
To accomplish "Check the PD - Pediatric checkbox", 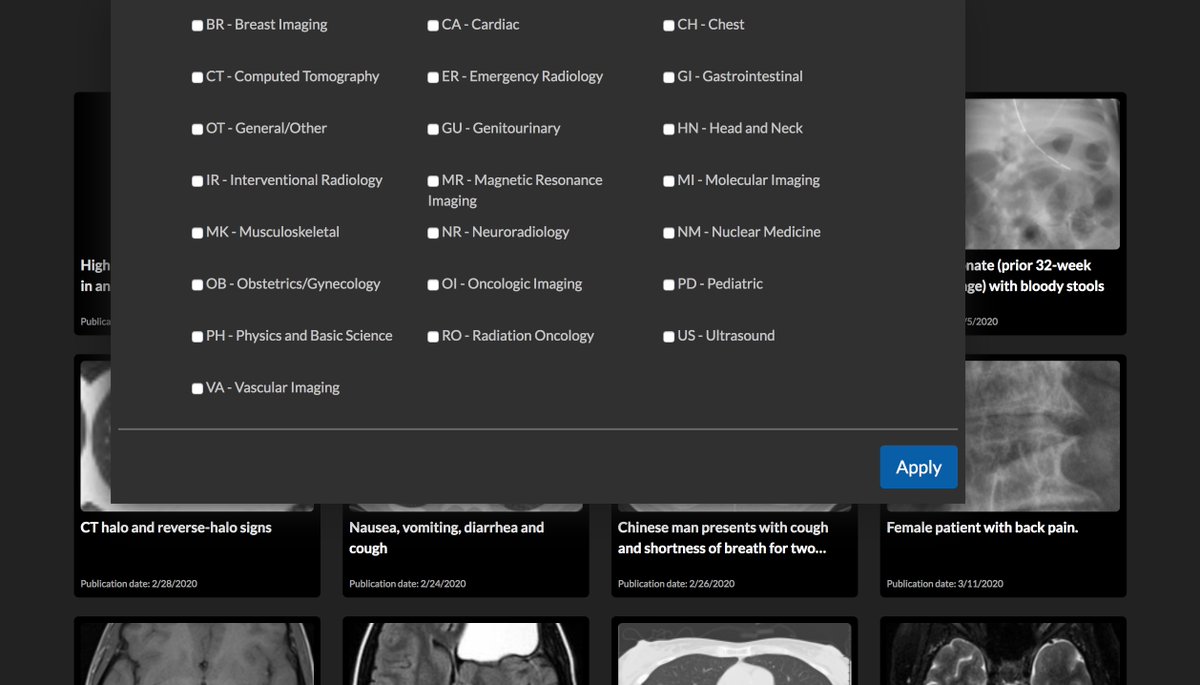I will click(x=669, y=285).
